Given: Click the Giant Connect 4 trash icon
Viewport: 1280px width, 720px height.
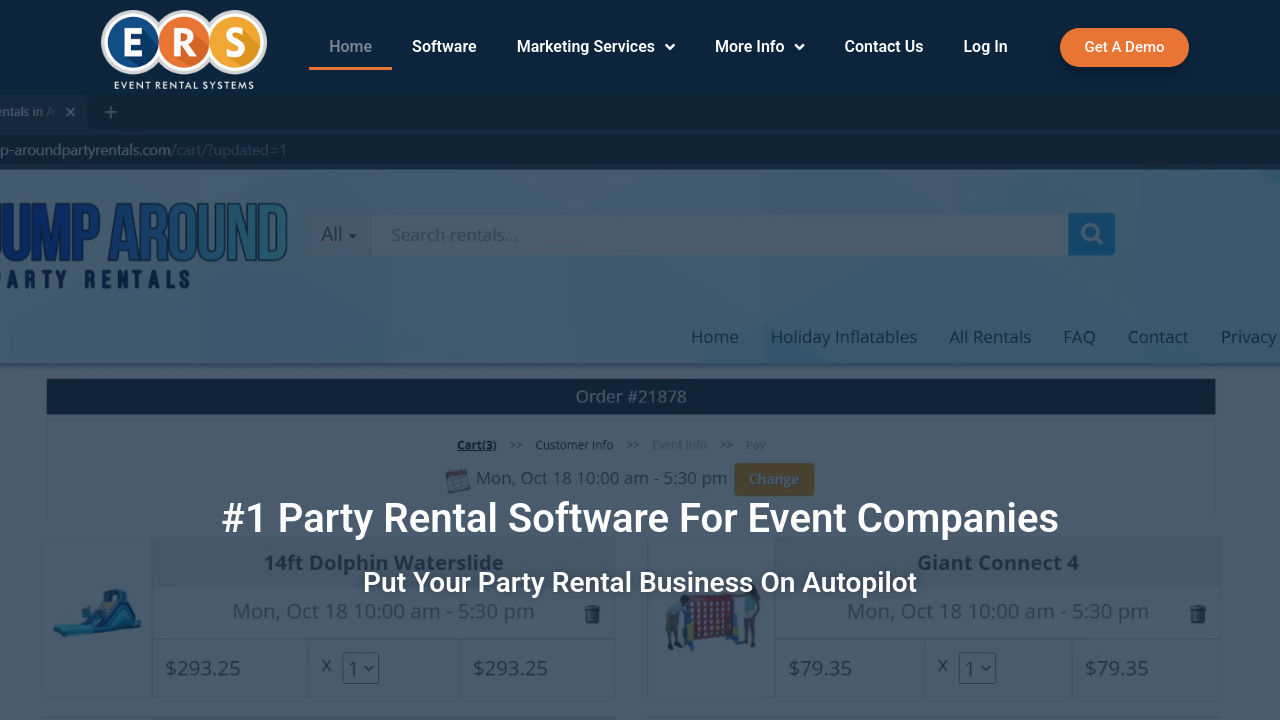Looking at the screenshot, I should tap(1197, 614).
